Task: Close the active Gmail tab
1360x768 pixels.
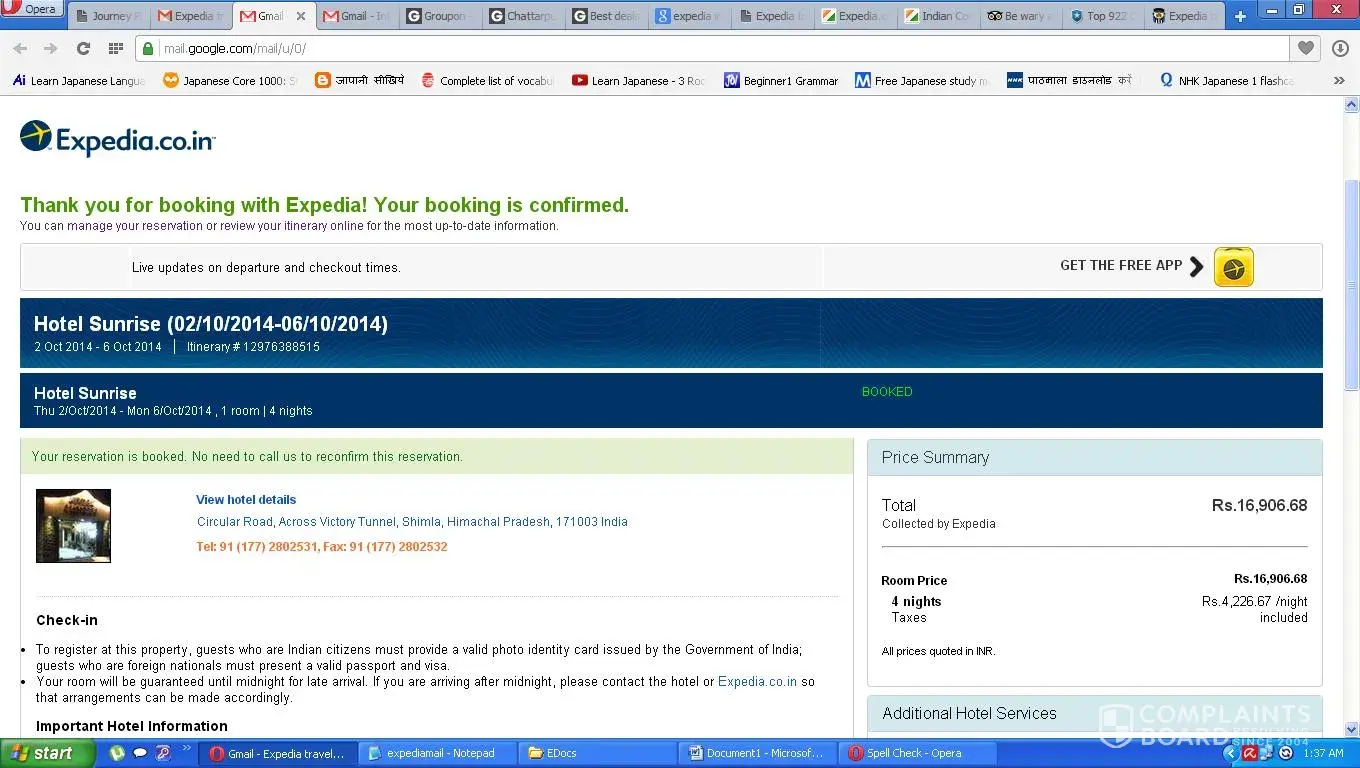Action: (300, 16)
